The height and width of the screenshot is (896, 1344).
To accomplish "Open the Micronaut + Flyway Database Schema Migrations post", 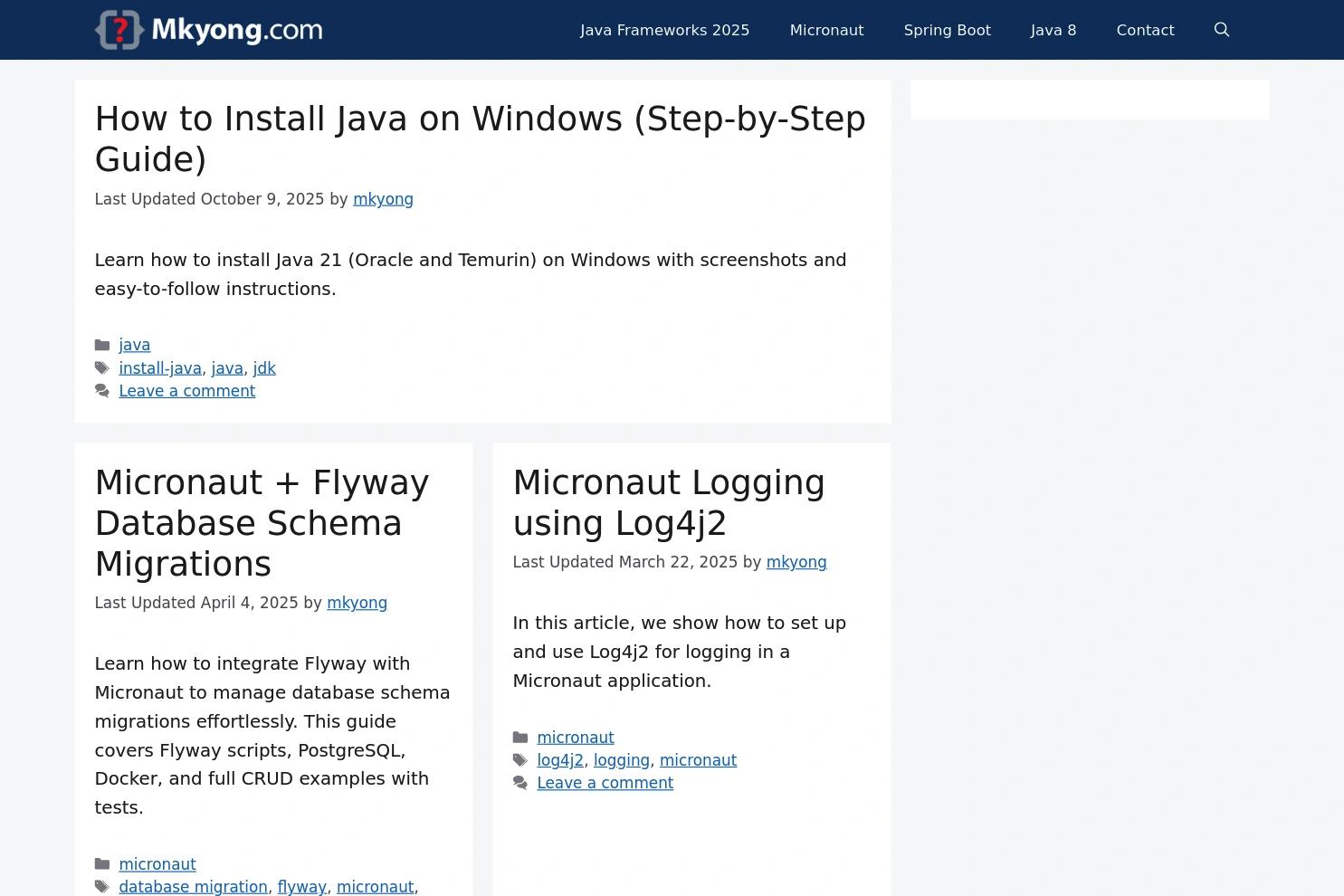I will click(262, 523).
